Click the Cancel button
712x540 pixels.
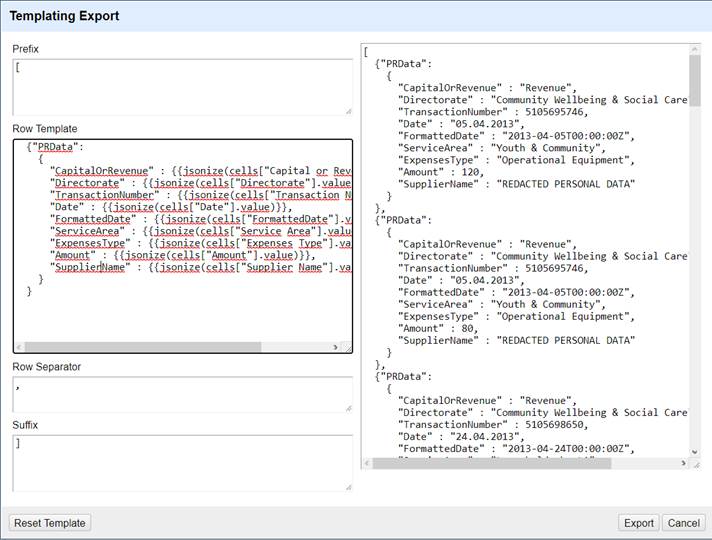(684, 523)
